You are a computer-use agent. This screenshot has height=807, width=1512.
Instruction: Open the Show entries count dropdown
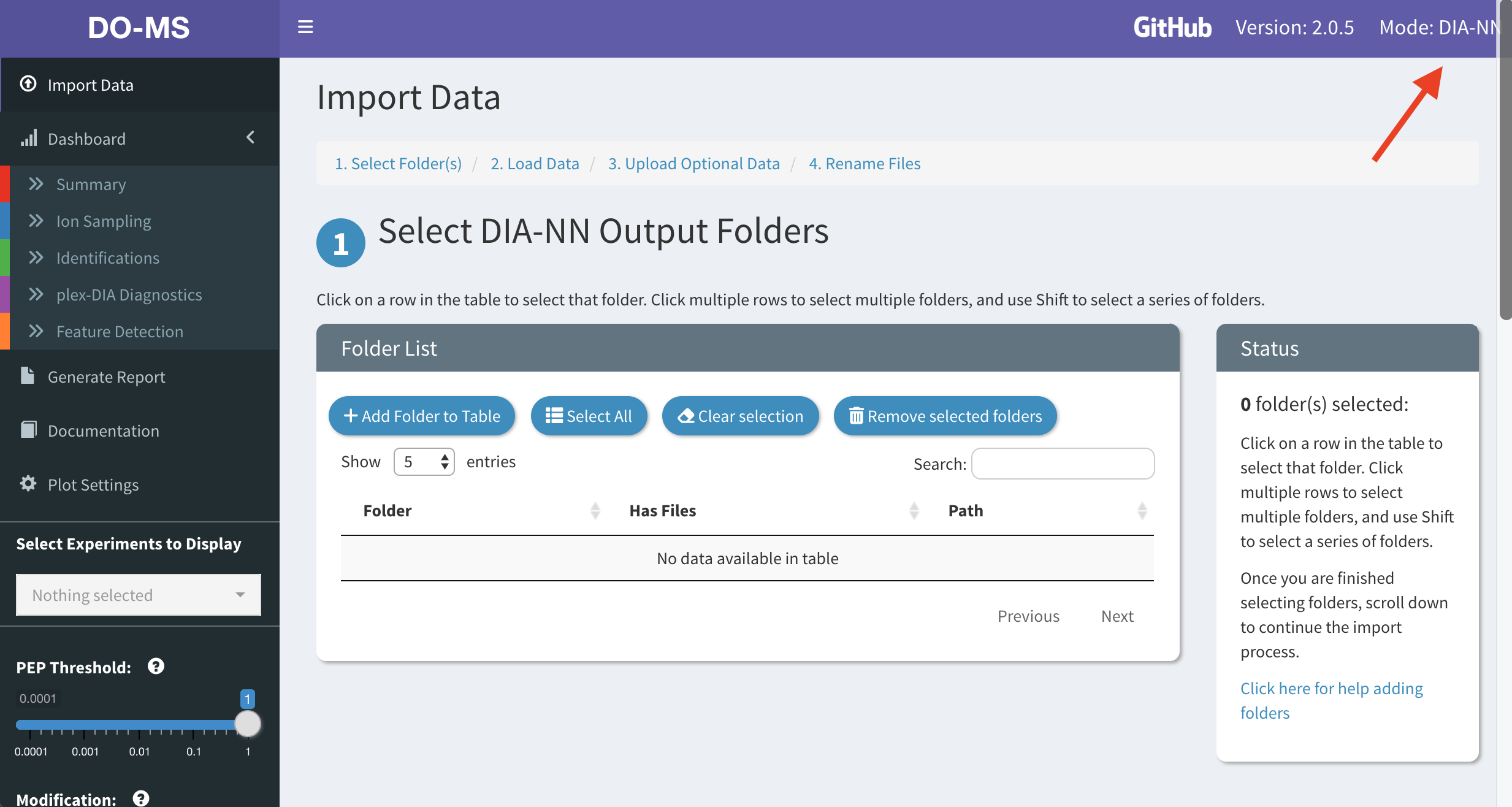click(424, 461)
